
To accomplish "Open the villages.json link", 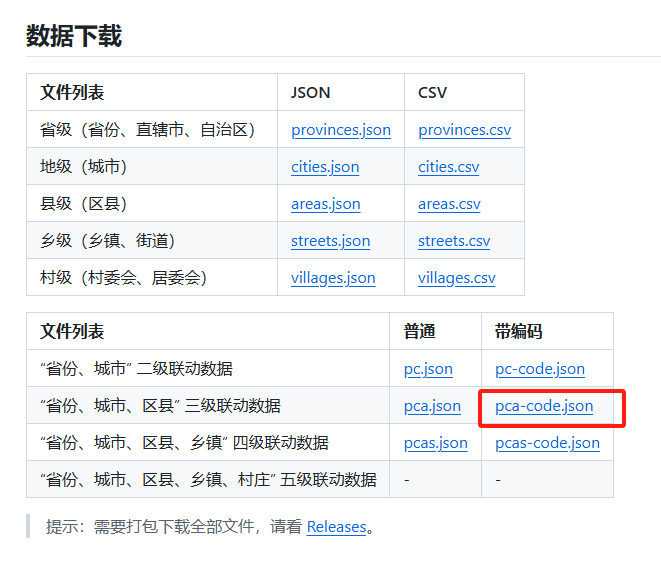I will click(x=333, y=278).
